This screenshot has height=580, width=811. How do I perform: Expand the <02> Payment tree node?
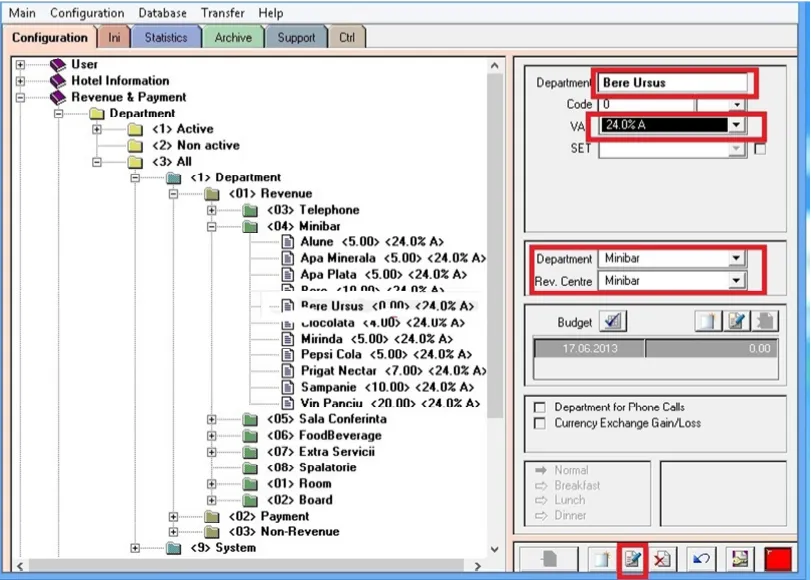click(173, 516)
